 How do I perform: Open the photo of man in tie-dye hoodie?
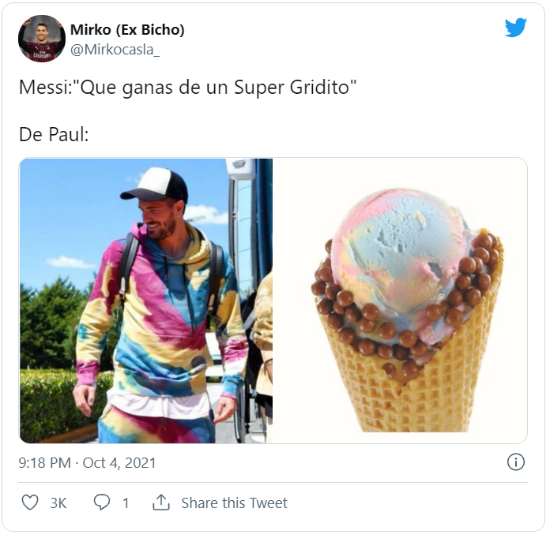coord(146,301)
